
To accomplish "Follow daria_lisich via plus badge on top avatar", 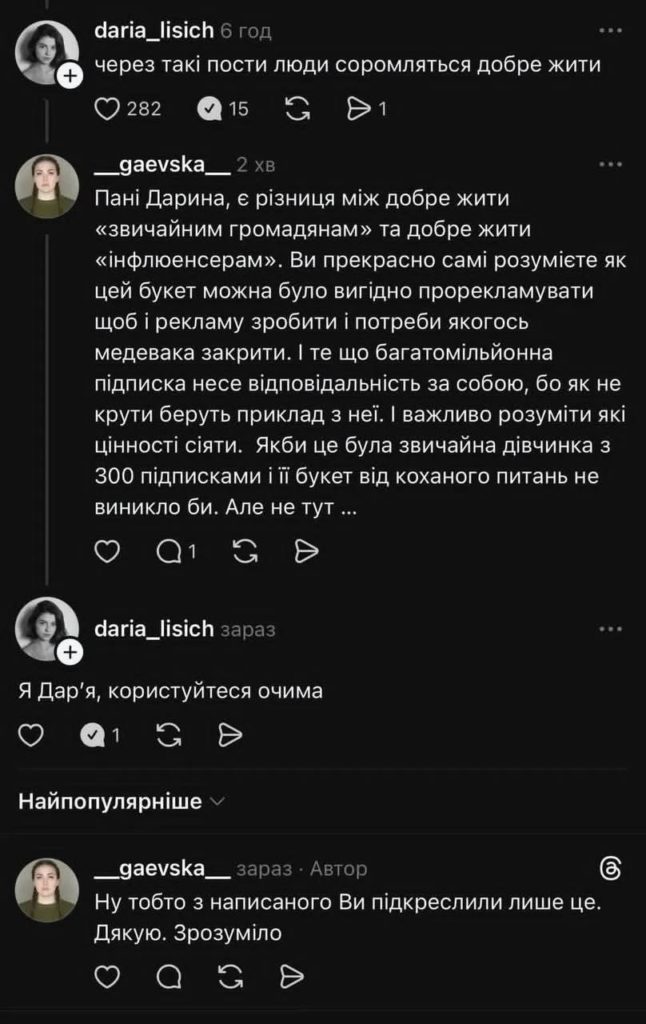I will [68, 77].
